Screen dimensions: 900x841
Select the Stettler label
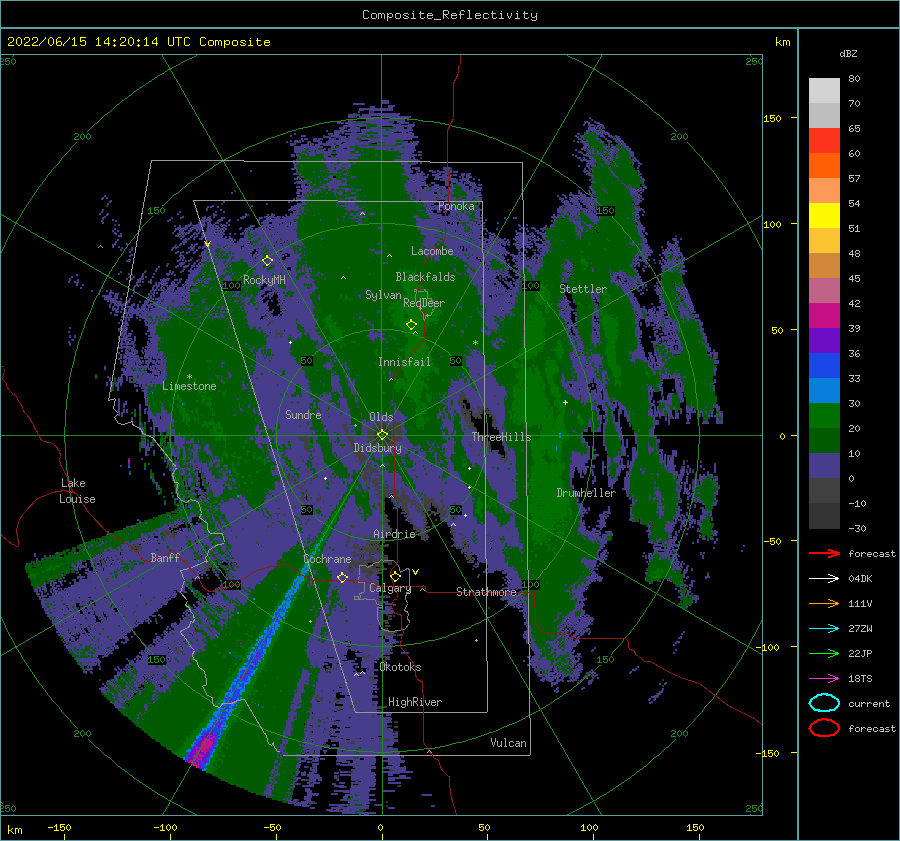[x=583, y=289]
